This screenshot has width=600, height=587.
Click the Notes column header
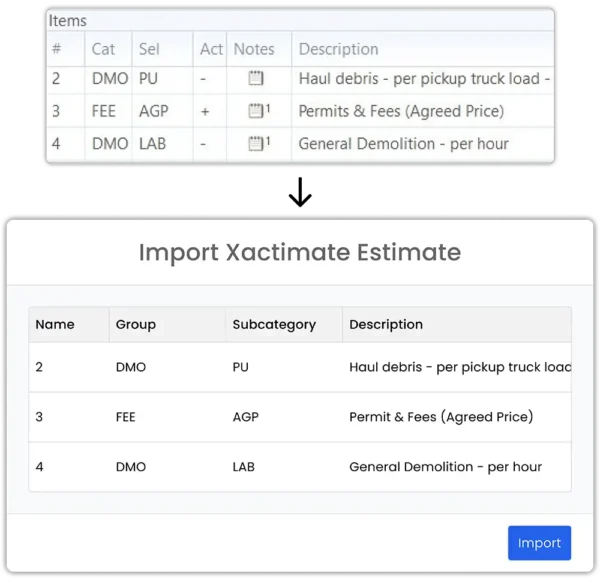click(254, 49)
